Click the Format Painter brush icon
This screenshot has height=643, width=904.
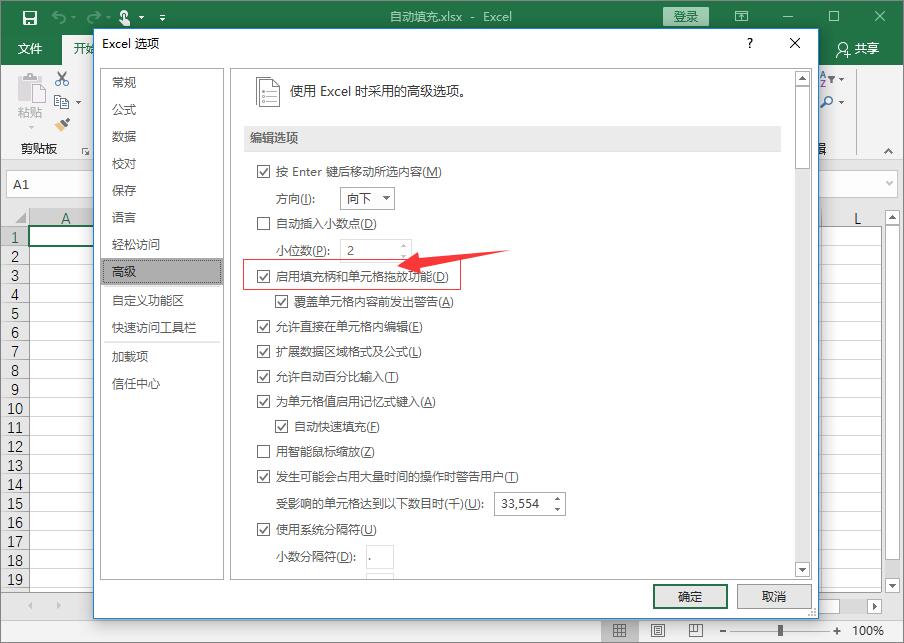[62, 124]
